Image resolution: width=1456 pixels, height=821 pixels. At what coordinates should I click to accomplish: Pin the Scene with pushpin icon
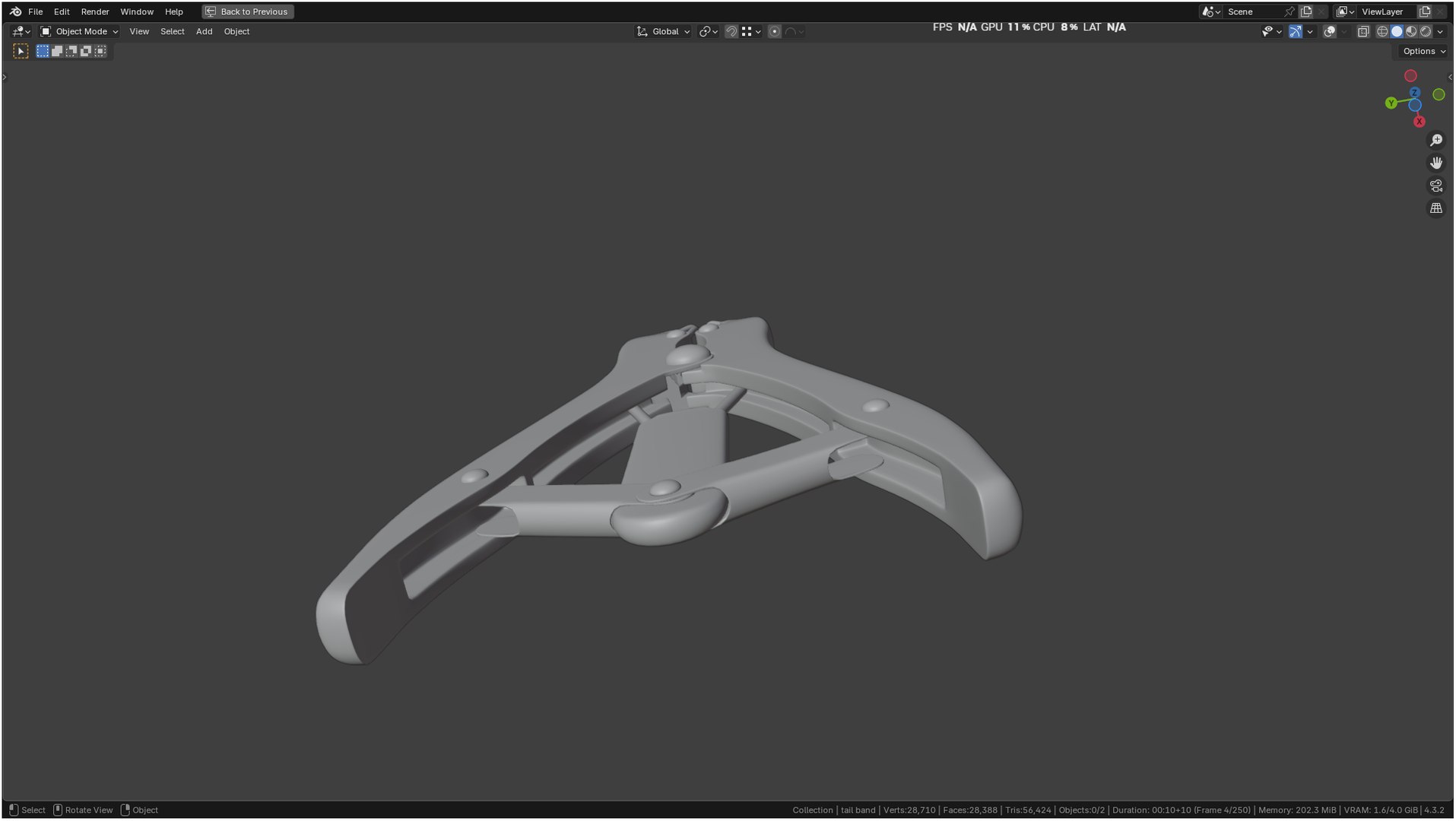tap(1289, 11)
